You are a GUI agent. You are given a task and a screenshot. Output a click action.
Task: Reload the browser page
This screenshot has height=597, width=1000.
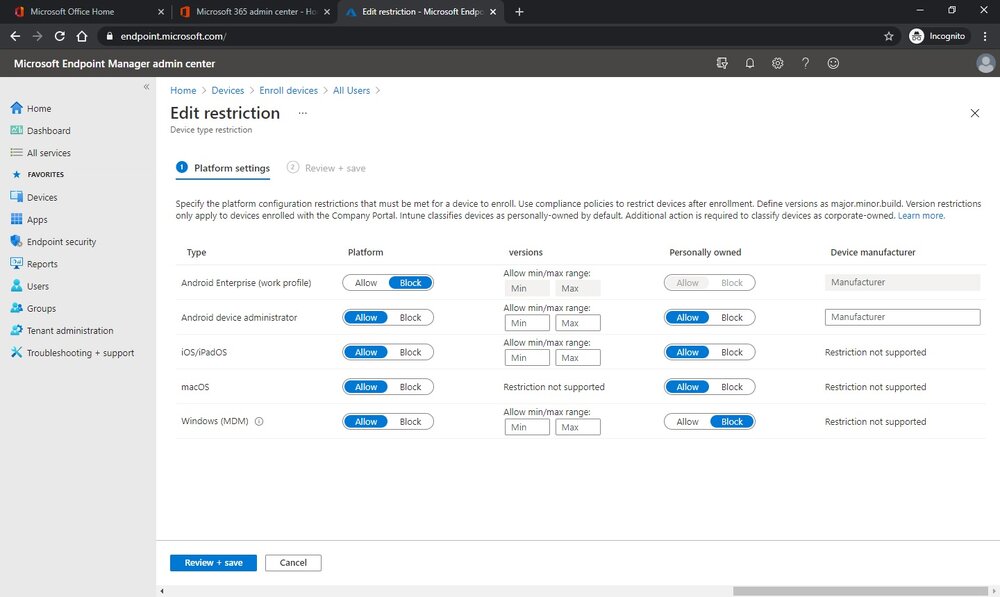pyautogui.click(x=59, y=36)
